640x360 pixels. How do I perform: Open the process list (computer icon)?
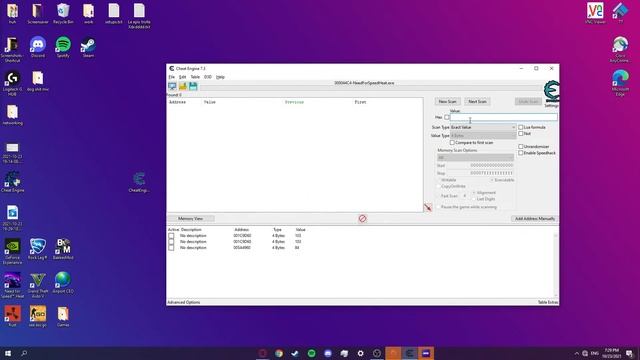click(172, 86)
